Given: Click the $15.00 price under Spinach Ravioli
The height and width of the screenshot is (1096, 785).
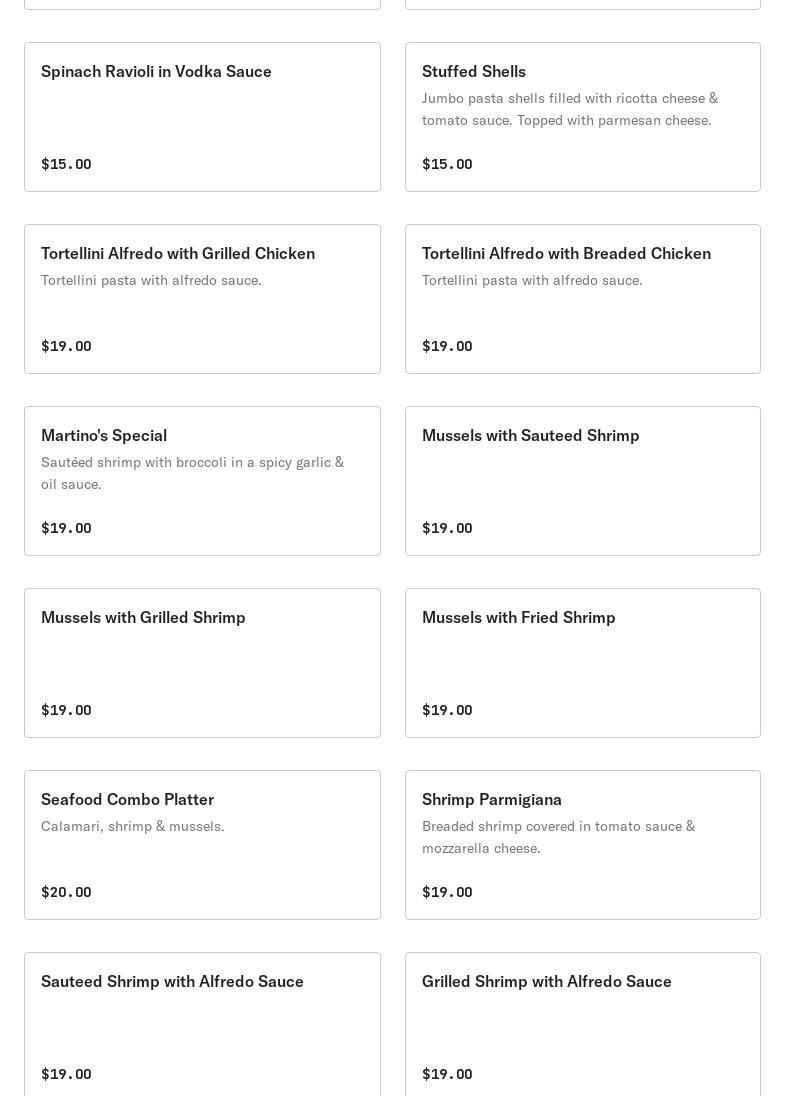Looking at the screenshot, I should pos(66,164).
